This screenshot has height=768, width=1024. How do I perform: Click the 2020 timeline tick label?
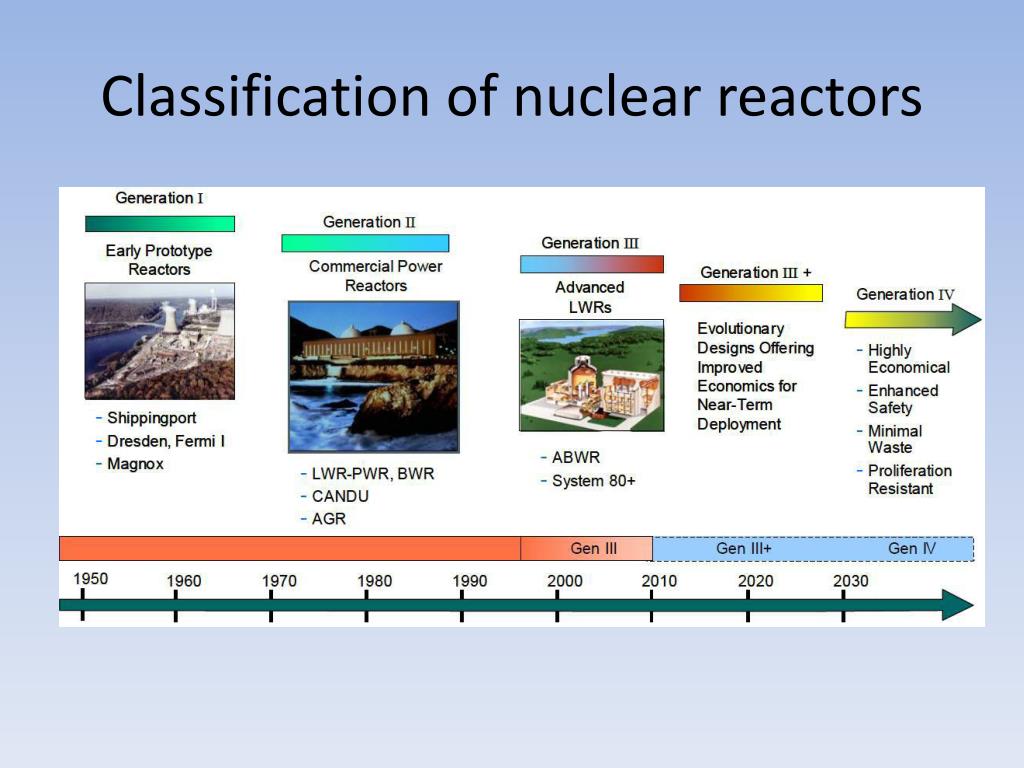coord(756,581)
